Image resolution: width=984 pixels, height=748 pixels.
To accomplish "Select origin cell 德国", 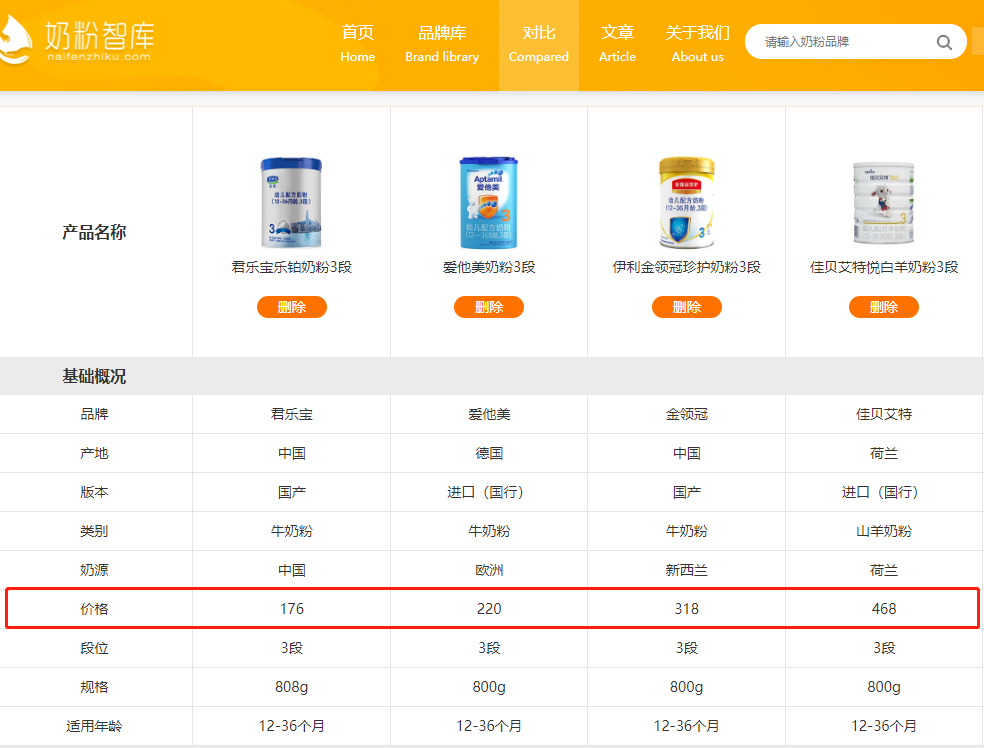I will (x=489, y=453).
